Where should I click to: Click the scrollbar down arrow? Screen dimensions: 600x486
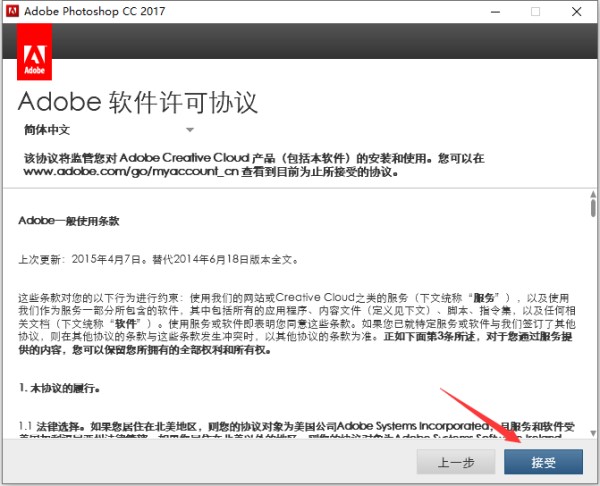pos(591,431)
